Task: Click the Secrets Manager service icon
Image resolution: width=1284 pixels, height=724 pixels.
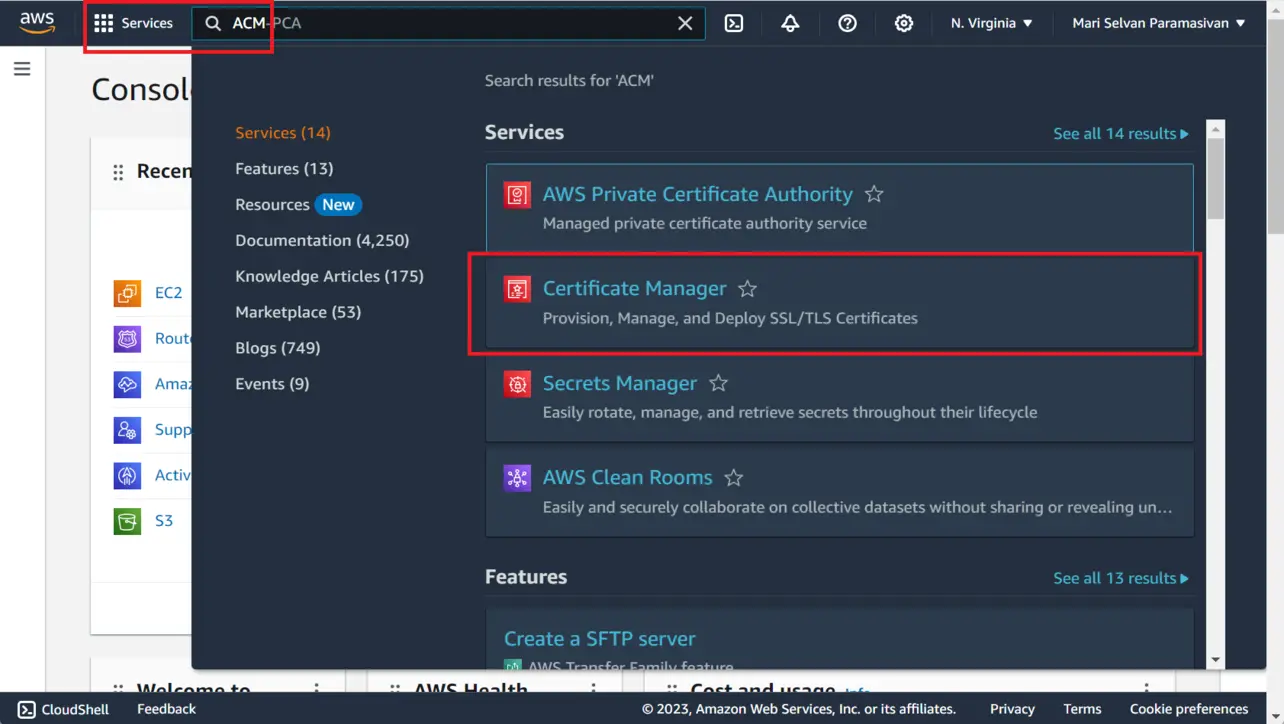Action: (517, 384)
